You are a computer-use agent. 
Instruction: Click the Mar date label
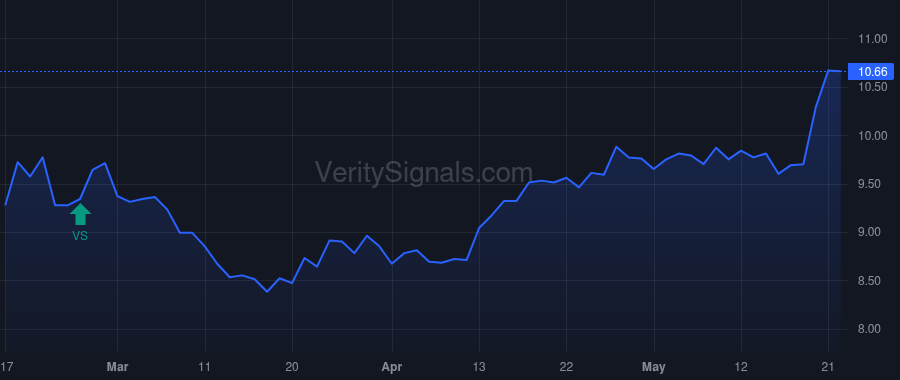pyautogui.click(x=118, y=367)
